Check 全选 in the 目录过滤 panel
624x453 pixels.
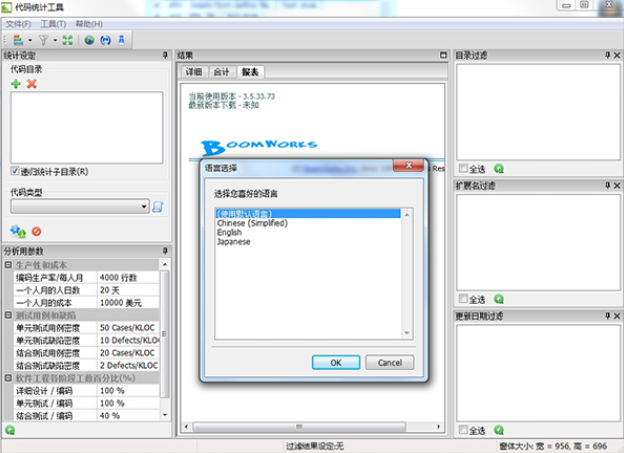click(463, 169)
